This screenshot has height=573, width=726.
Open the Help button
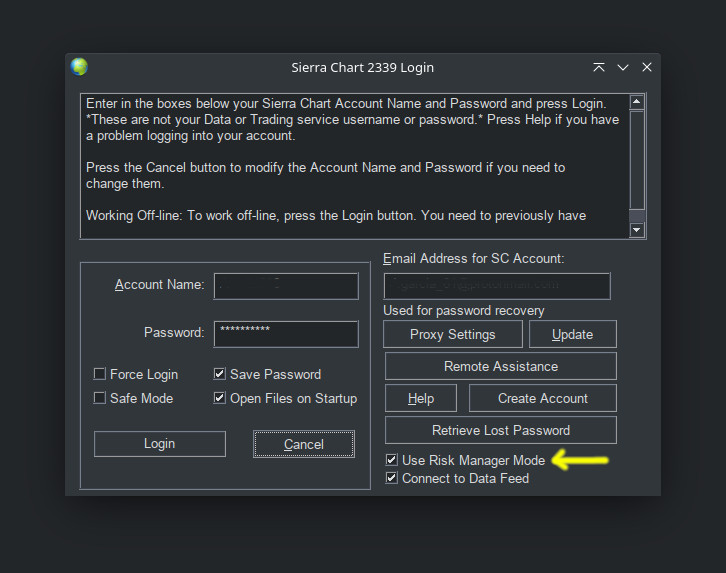pyautogui.click(x=421, y=398)
